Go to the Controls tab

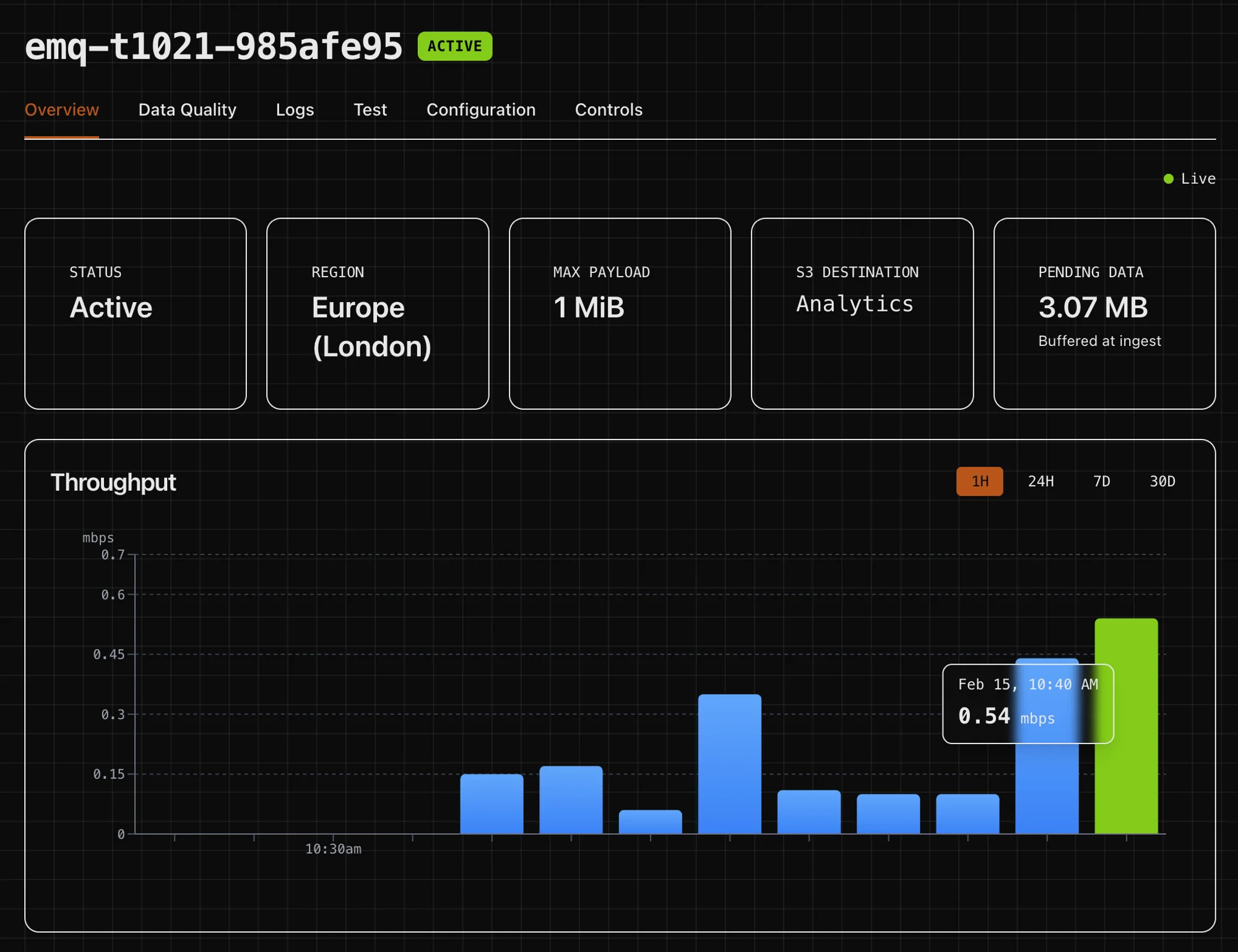(x=609, y=110)
